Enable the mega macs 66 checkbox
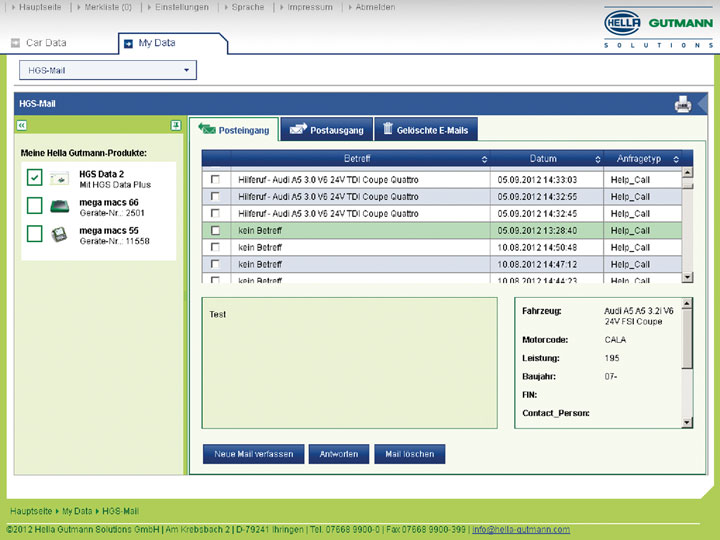Screen dimensions: 720x540 (34, 206)
